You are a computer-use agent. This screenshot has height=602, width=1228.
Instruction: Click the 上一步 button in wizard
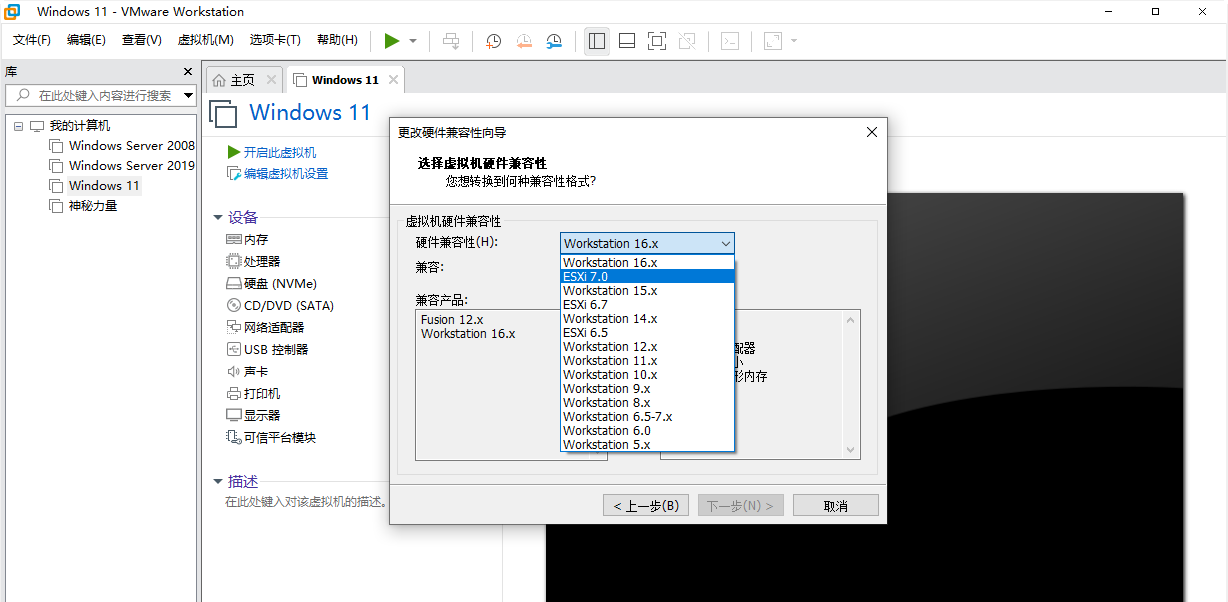pos(645,505)
